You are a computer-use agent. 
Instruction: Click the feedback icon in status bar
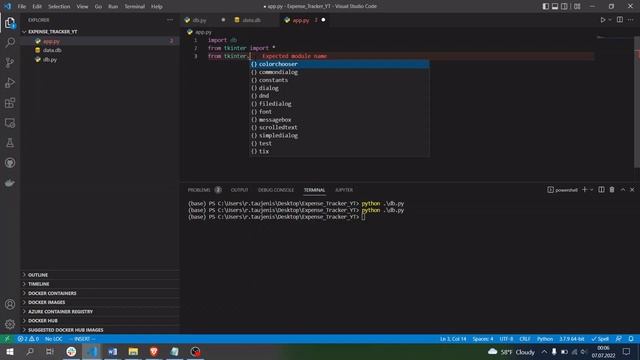pos(619,339)
